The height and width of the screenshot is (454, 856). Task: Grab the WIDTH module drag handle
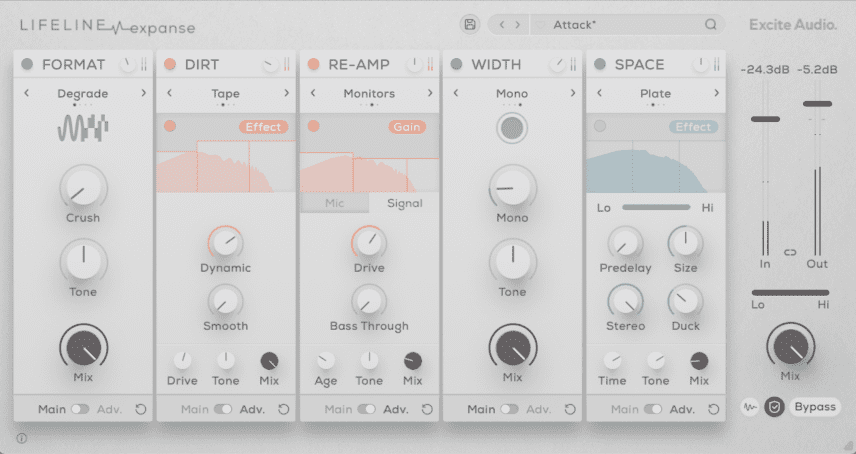(573, 64)
